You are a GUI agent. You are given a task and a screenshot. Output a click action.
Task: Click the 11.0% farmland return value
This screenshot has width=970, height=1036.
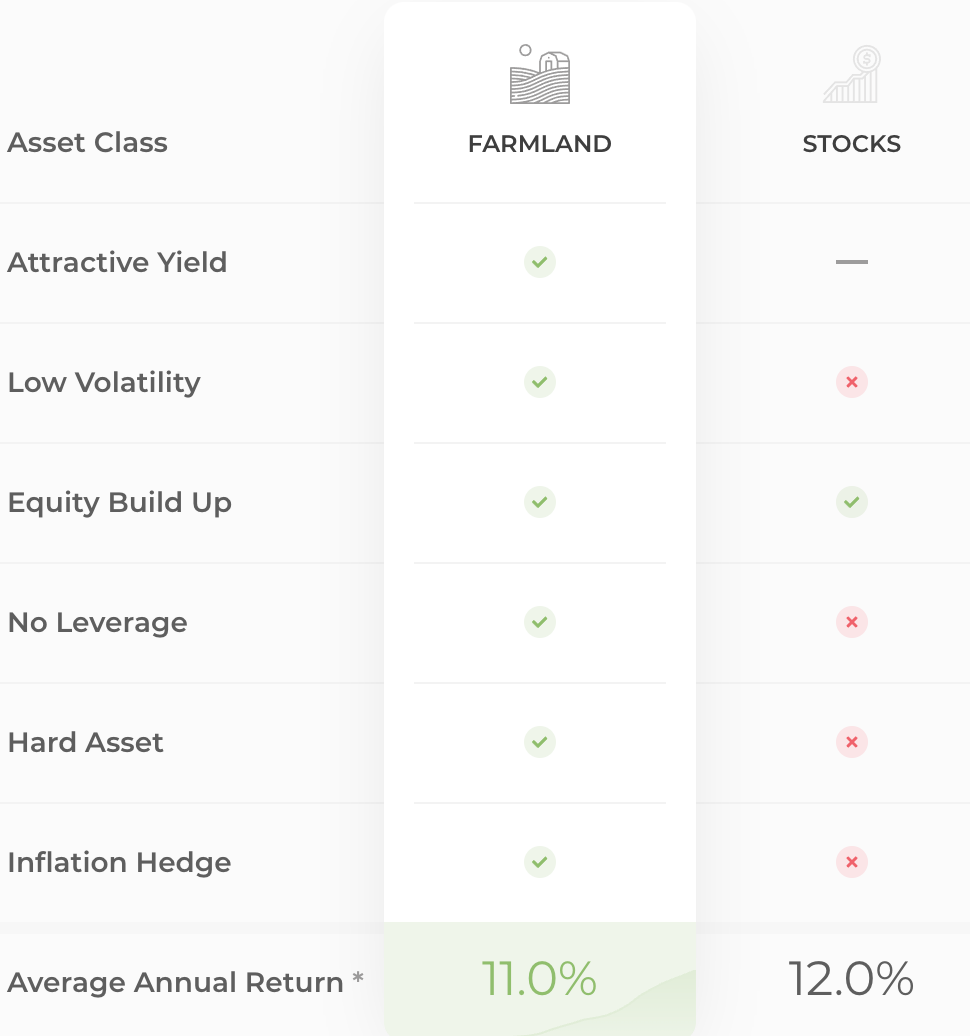tap(539, 979)
